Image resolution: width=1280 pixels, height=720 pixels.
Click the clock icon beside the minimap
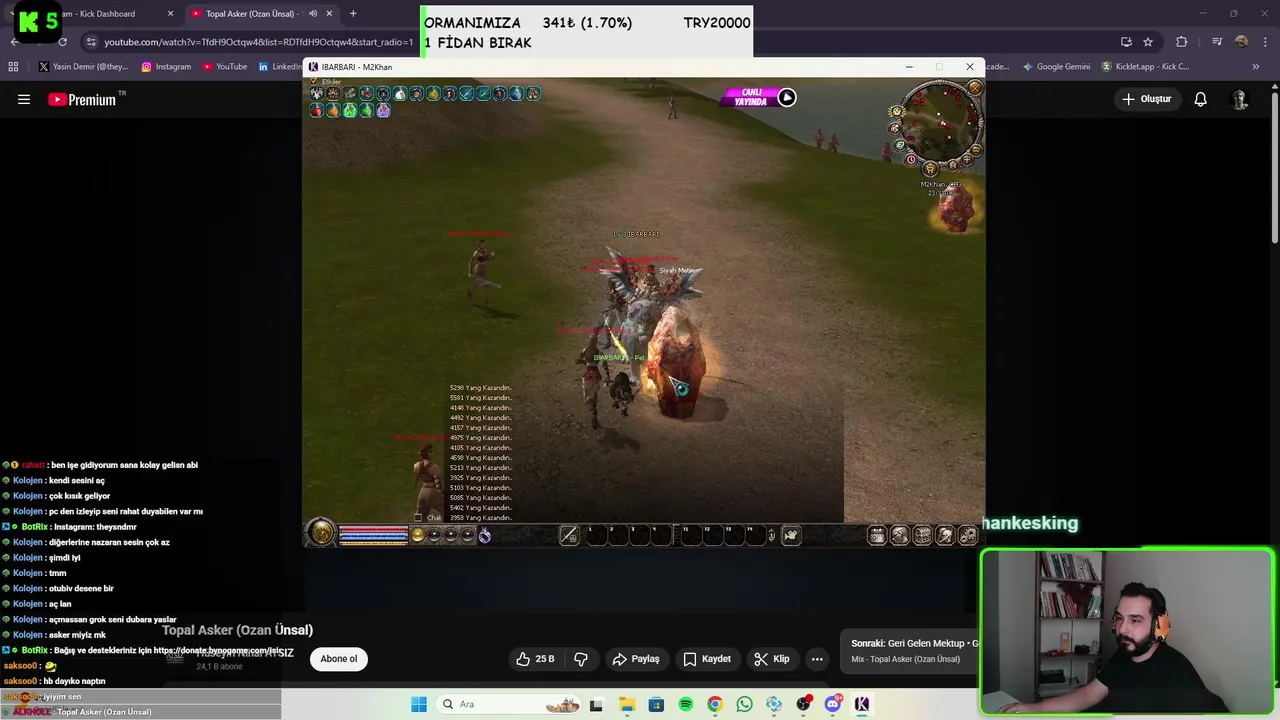point(911,160)
